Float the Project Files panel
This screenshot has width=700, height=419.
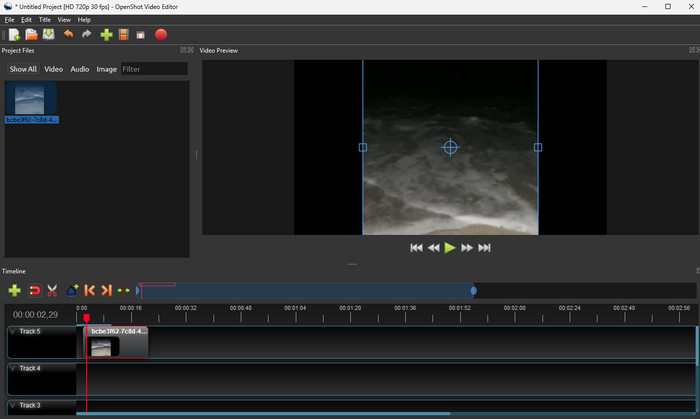183,50
